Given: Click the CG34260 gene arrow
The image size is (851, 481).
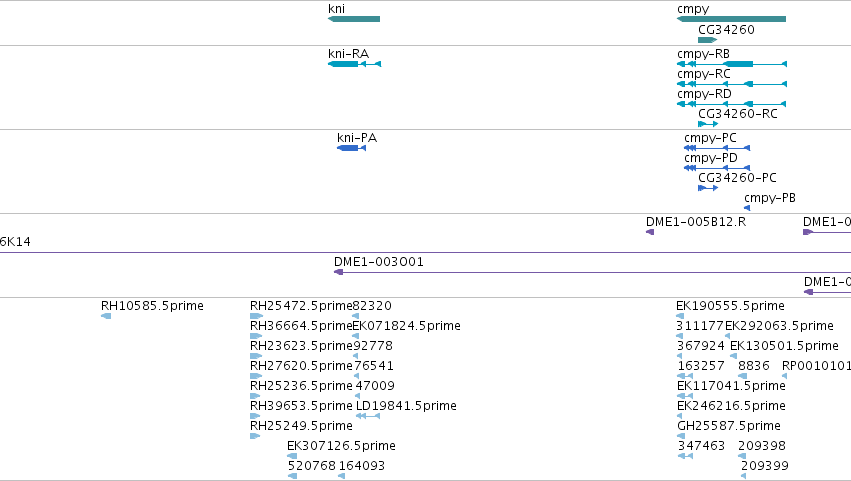Looking at the screenshot, I should coord(708,40).
